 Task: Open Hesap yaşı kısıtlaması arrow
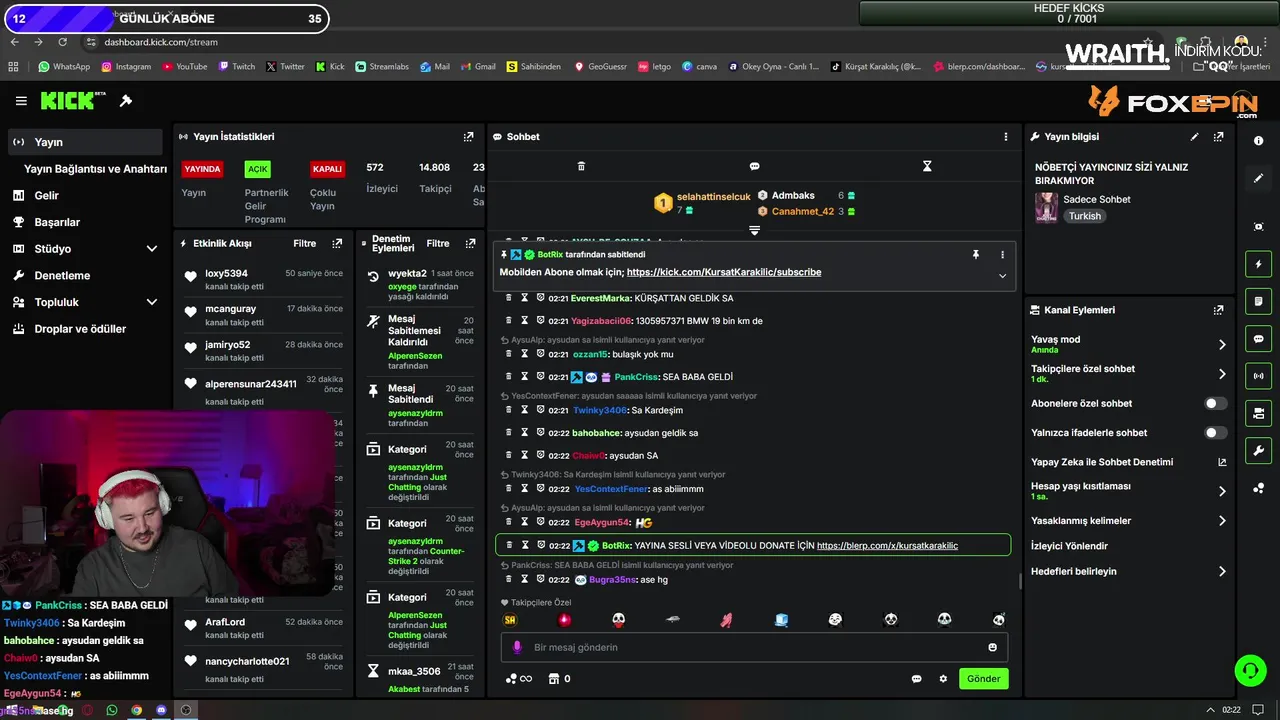coord(1222,491)
